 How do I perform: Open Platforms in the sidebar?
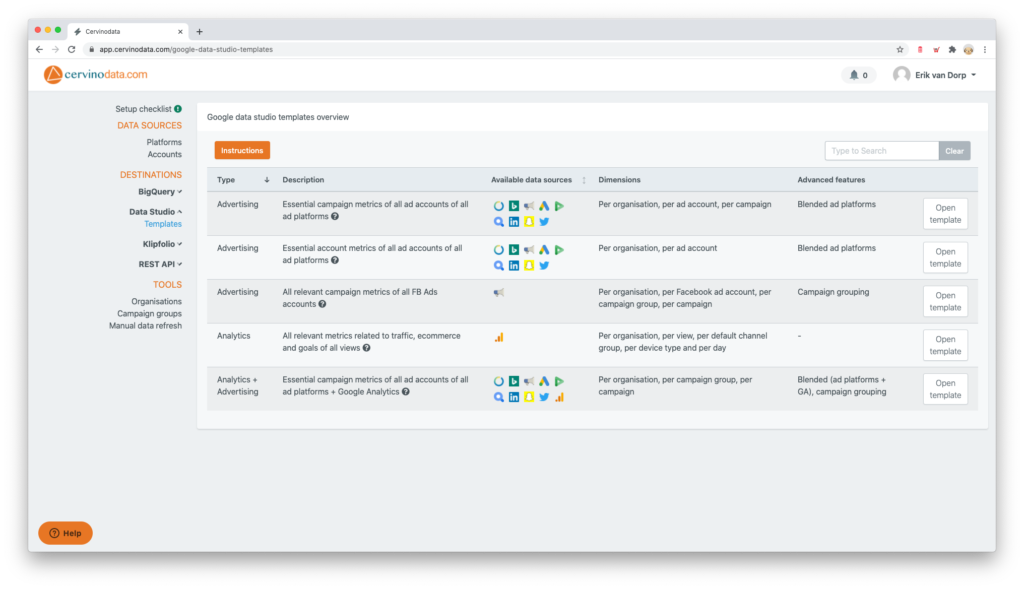click(164, 142)
